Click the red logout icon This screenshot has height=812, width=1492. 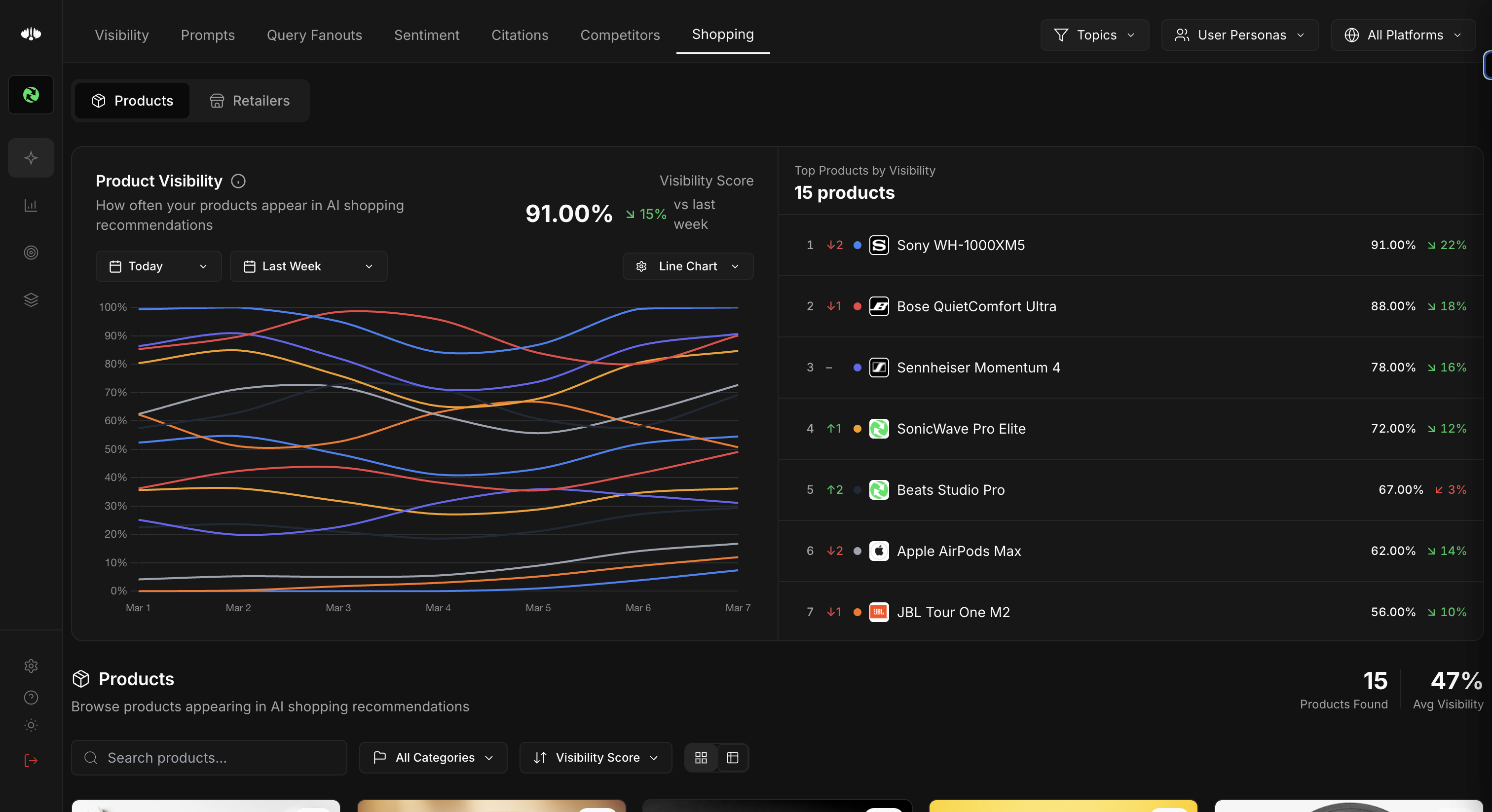point(31,761)
